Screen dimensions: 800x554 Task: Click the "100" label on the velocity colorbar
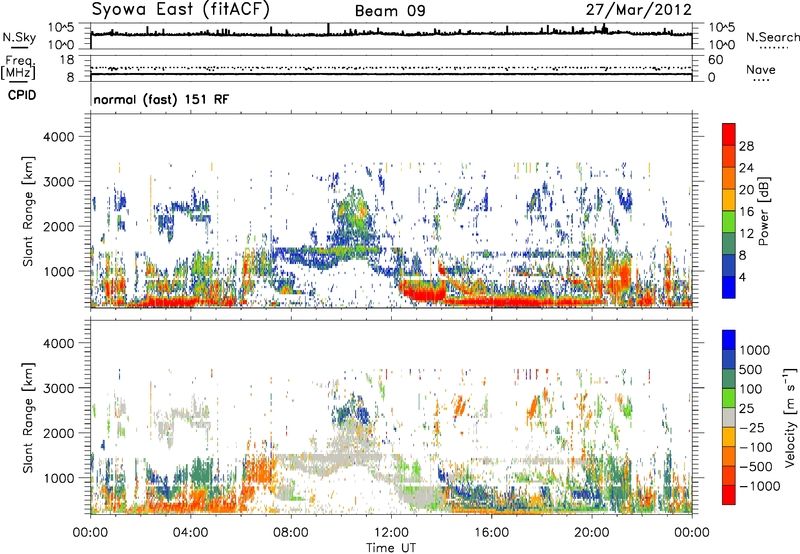pyautogui.click(x=751, y=389)
